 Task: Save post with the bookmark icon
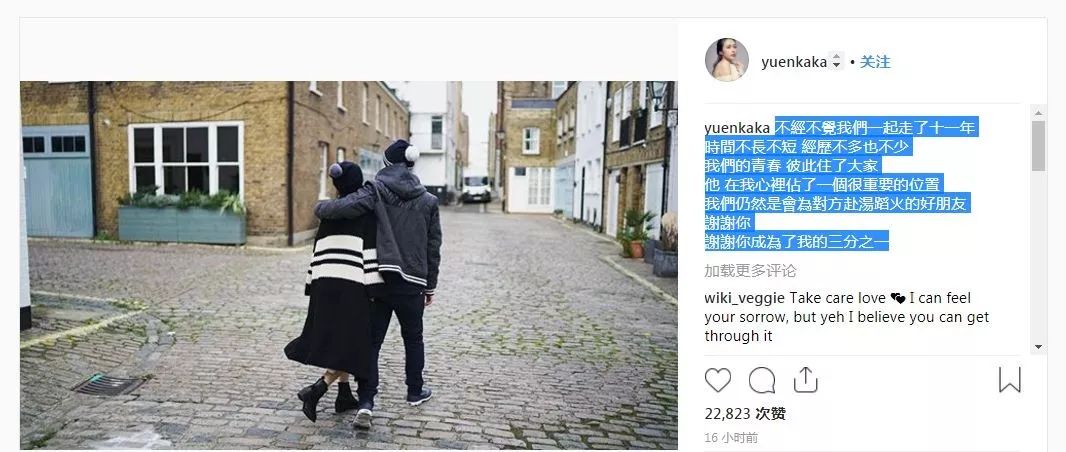[1010, 380]
